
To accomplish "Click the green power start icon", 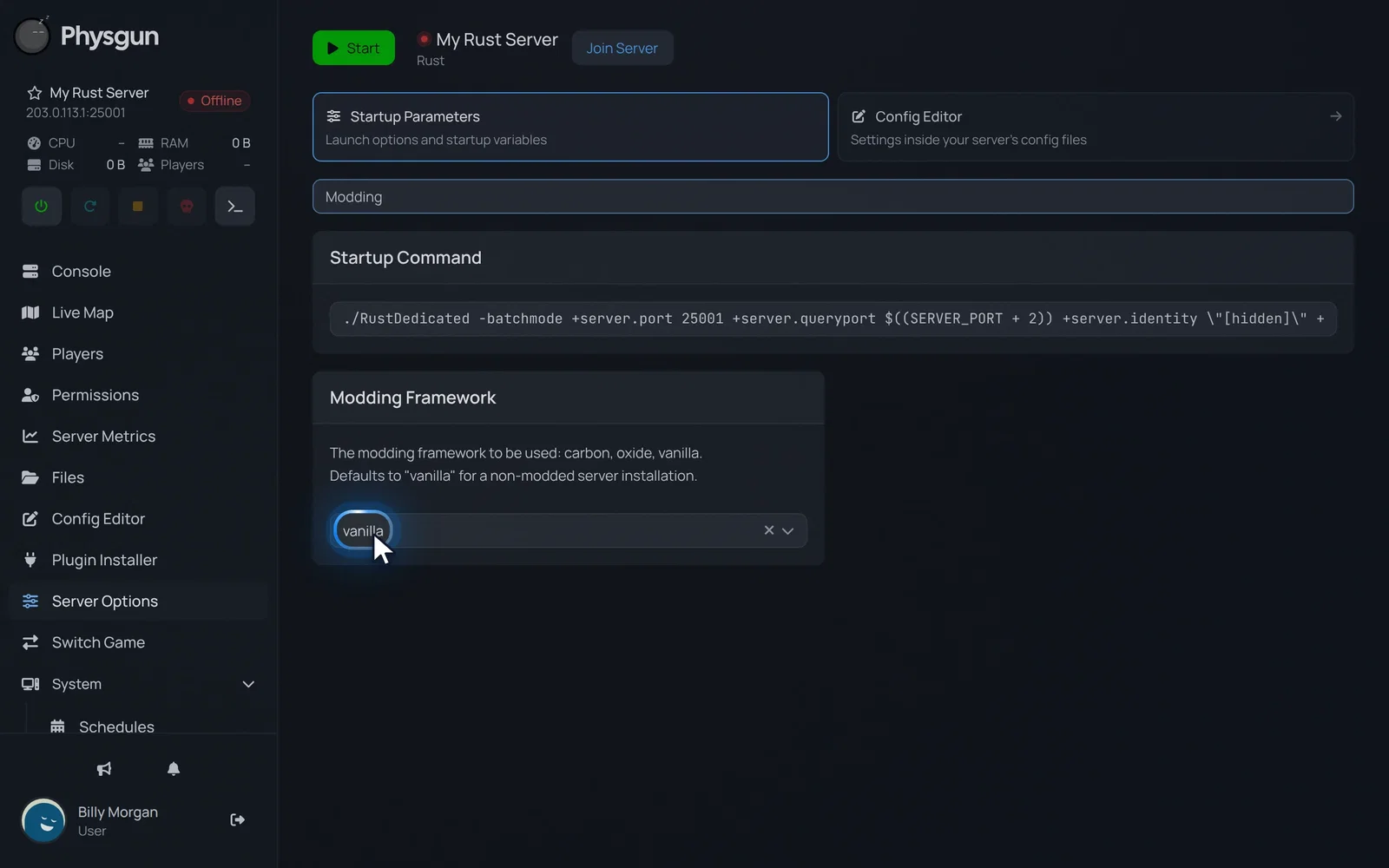I will coord(41,207).
